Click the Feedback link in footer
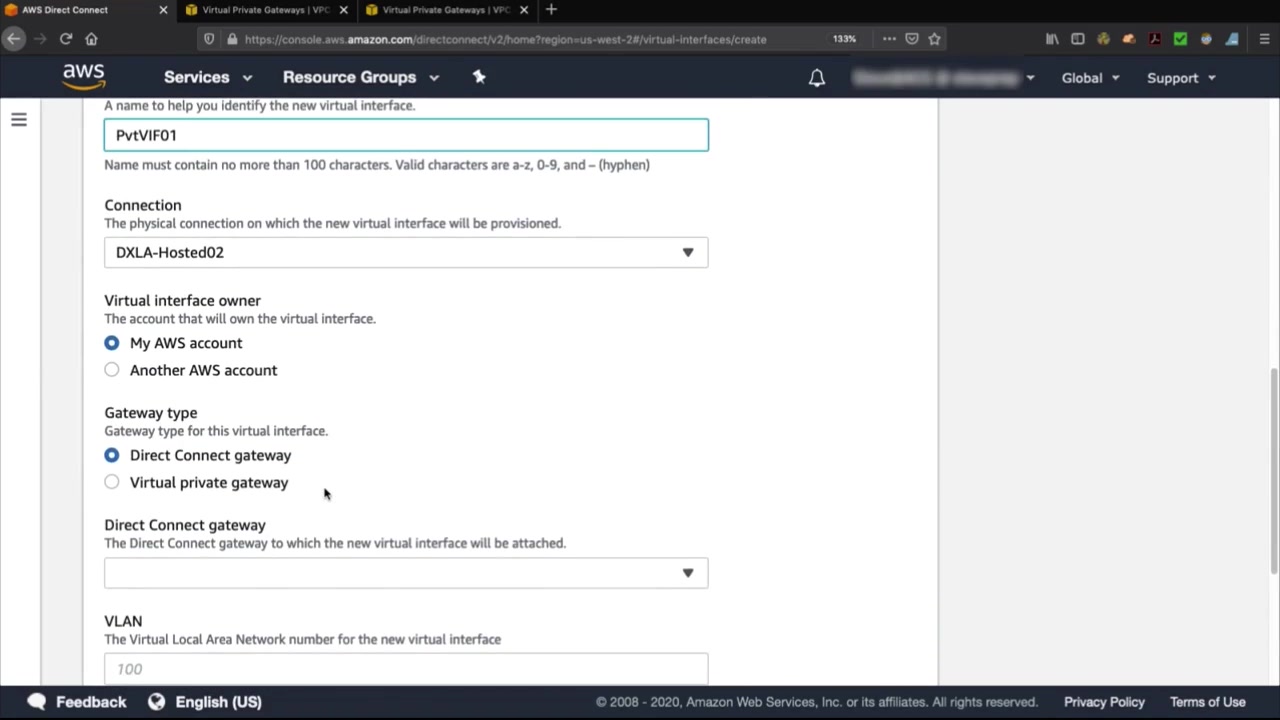Image resolution: width=1280 pixels, height=720 pixels. (91, 702)
